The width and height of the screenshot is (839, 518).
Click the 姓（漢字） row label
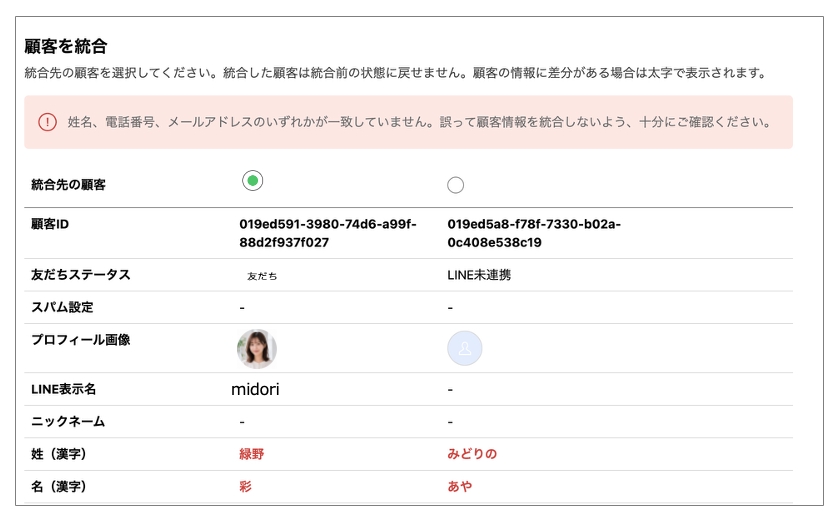point(59,454)
